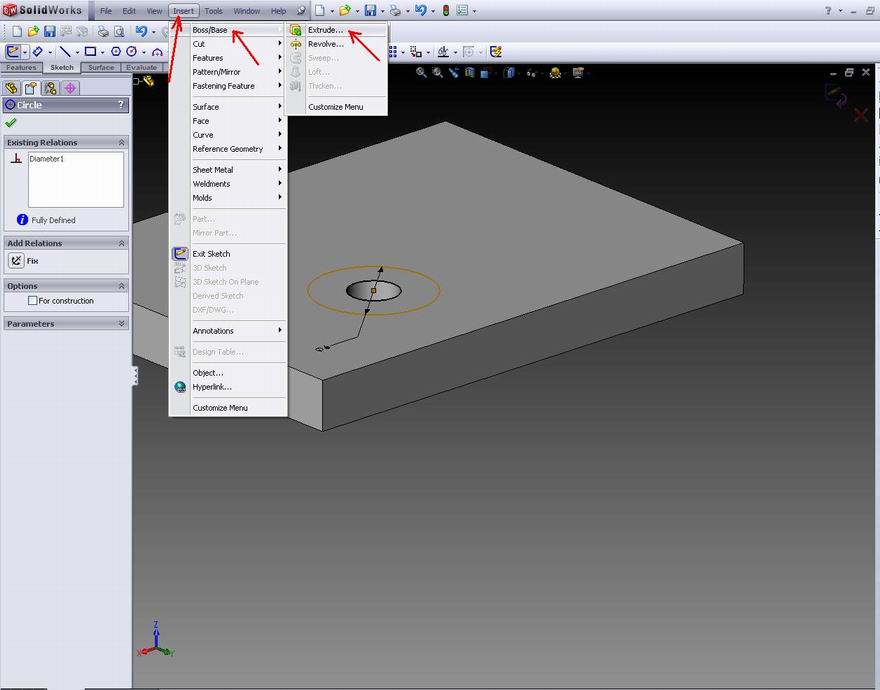
Task: Collapse the Add Relations section
Action: [122, 243]
